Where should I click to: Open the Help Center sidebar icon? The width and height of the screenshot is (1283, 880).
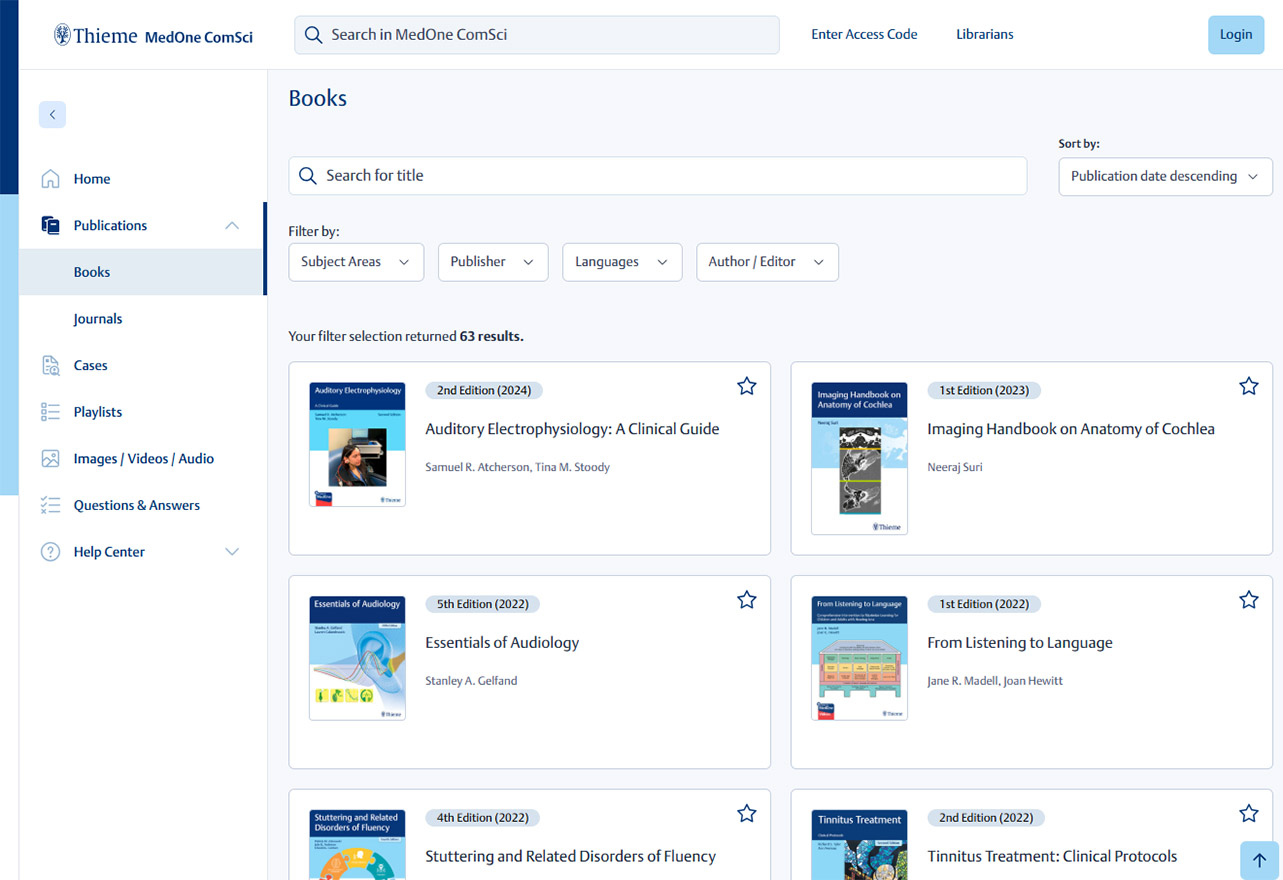pos(51,551)
